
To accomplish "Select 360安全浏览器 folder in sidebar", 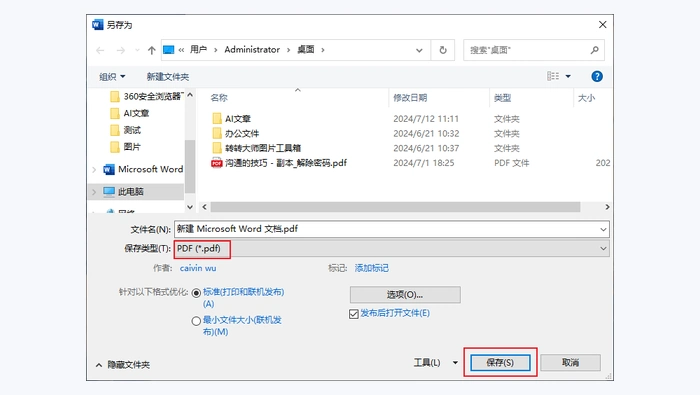I will 146,96.
